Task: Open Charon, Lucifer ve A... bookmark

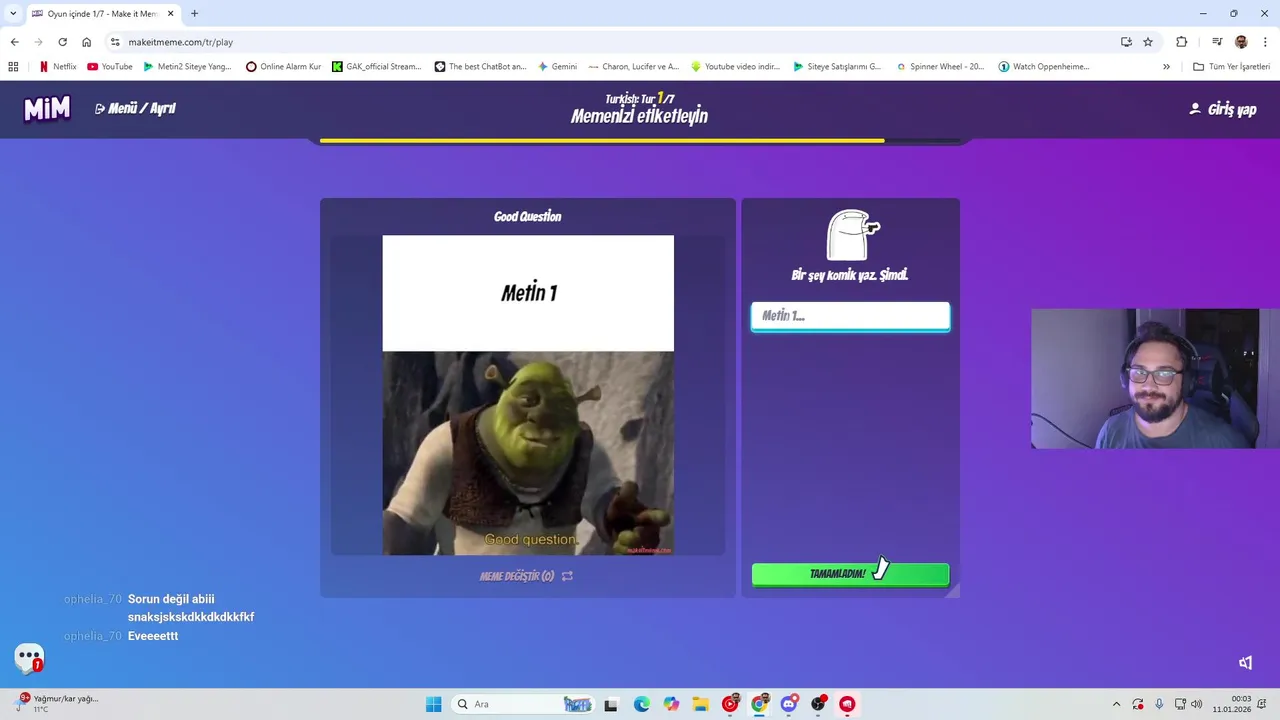Action: 634,67
